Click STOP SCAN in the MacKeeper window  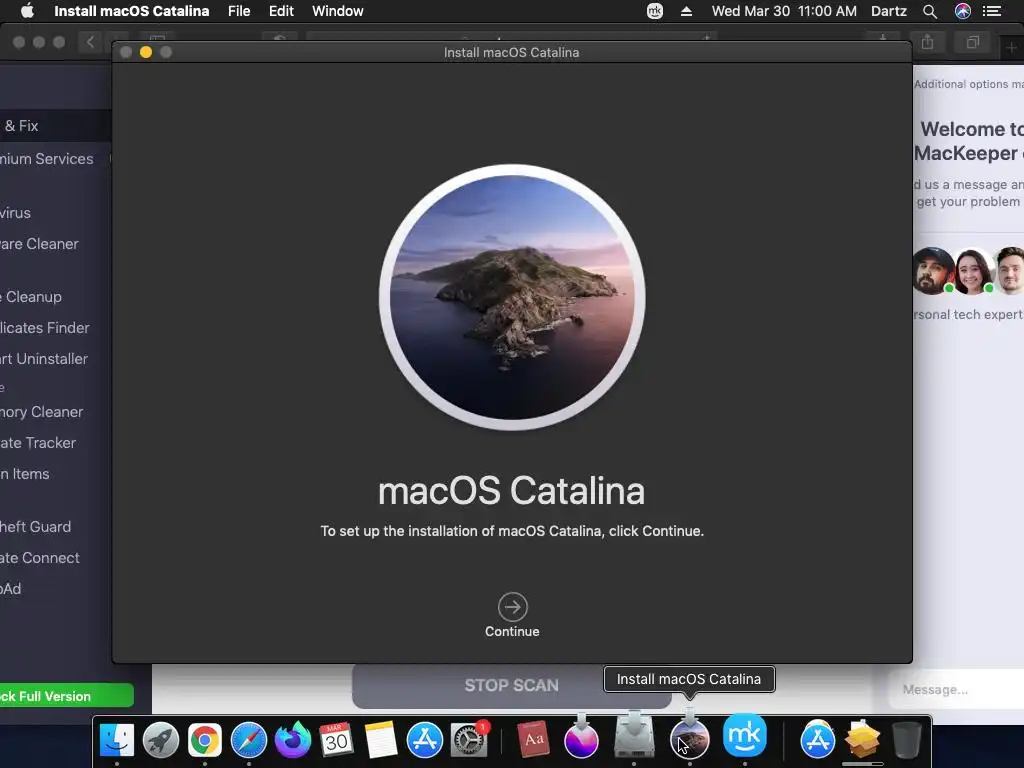coord(511,685)
